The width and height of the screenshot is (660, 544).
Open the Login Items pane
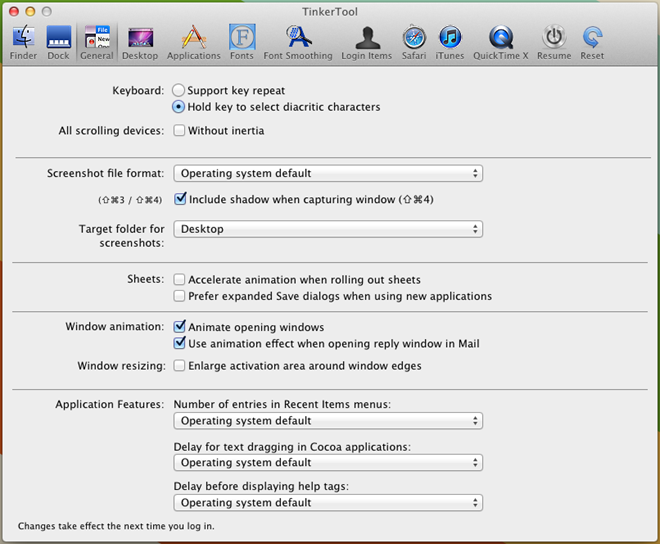point(367,42)
